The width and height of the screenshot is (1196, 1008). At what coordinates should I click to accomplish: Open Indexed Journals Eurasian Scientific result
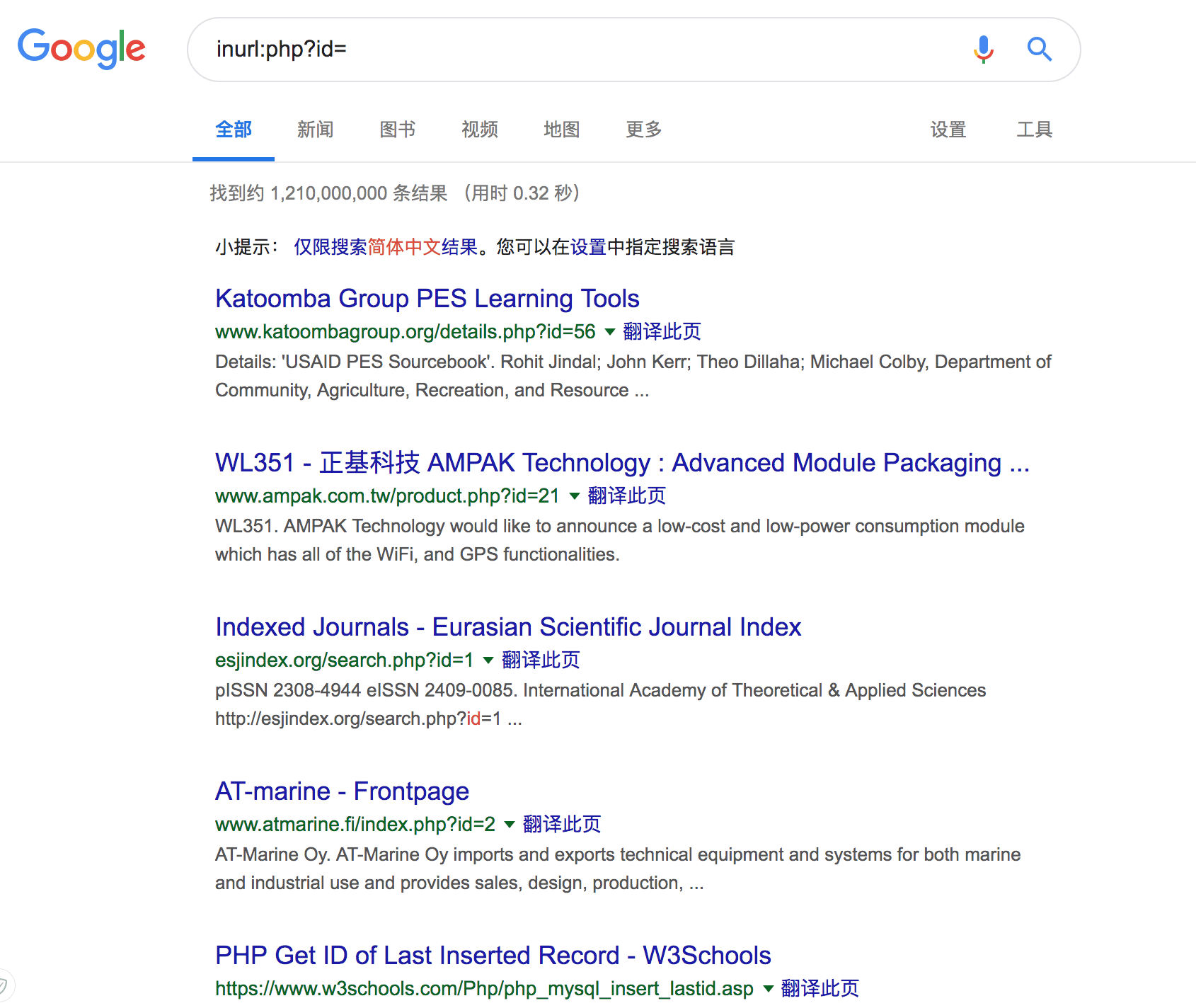click(x=508, y=627)
